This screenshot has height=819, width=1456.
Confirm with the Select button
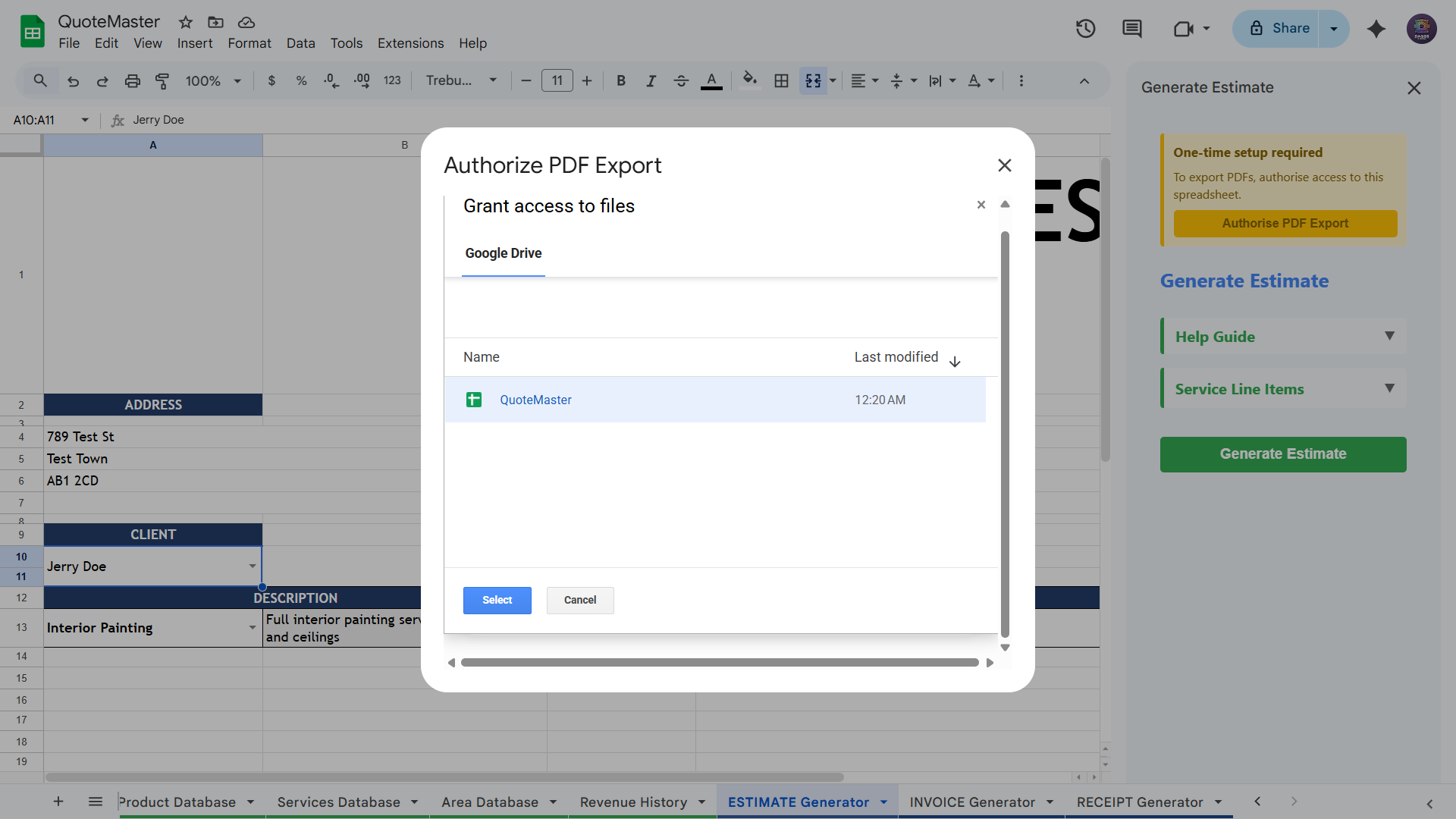(x=497, y=600)
